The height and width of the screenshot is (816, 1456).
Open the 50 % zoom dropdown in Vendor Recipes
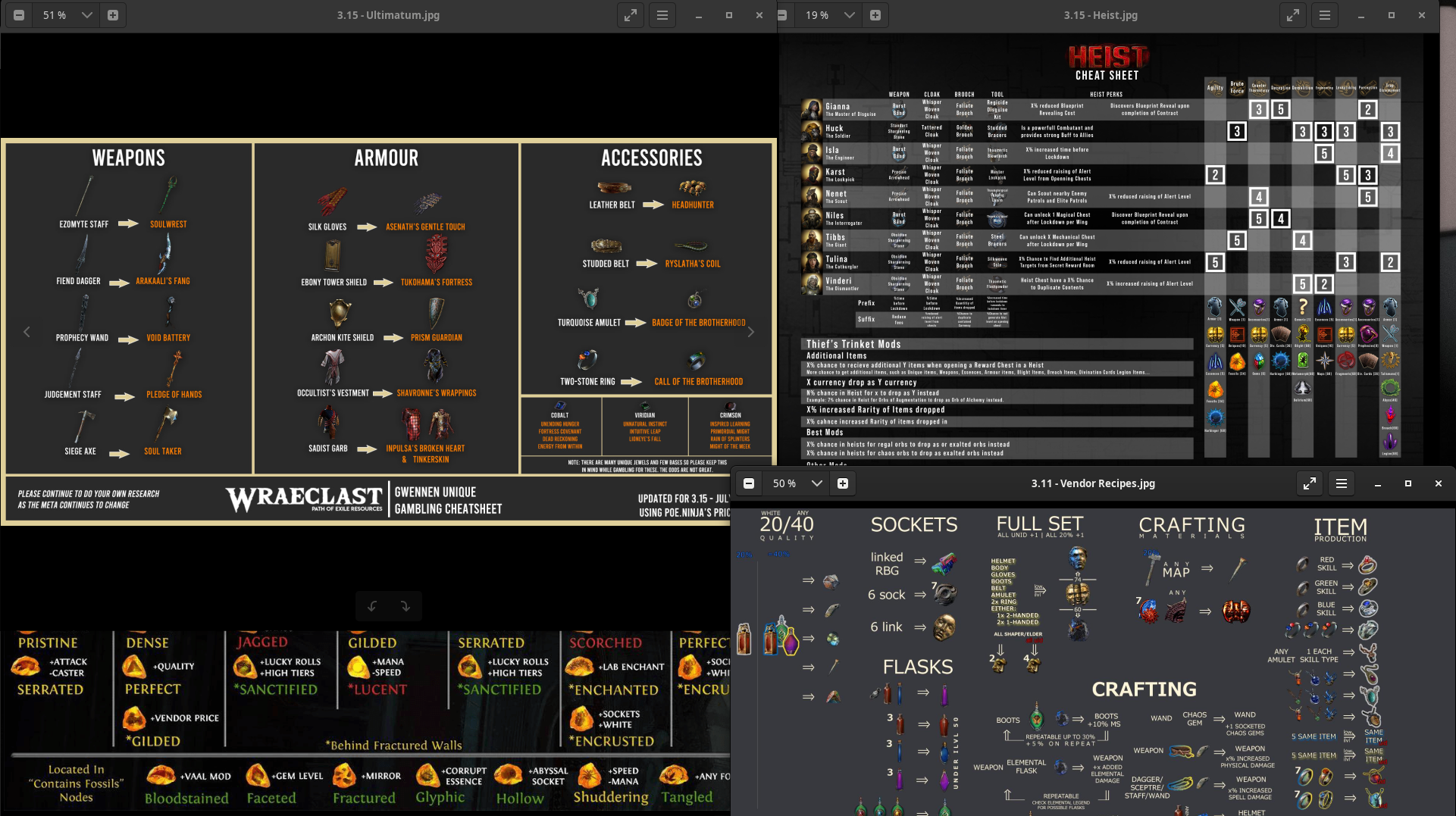point(817,483)
